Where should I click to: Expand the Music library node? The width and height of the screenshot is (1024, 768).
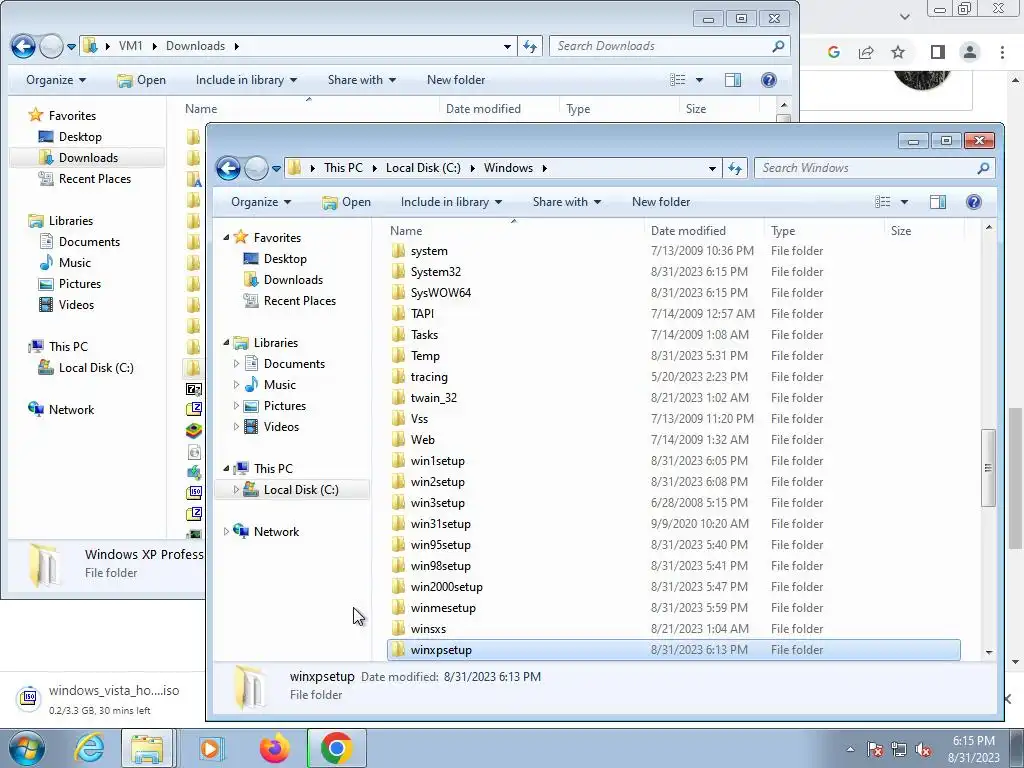pyautogui.click(x=236, y=385)
